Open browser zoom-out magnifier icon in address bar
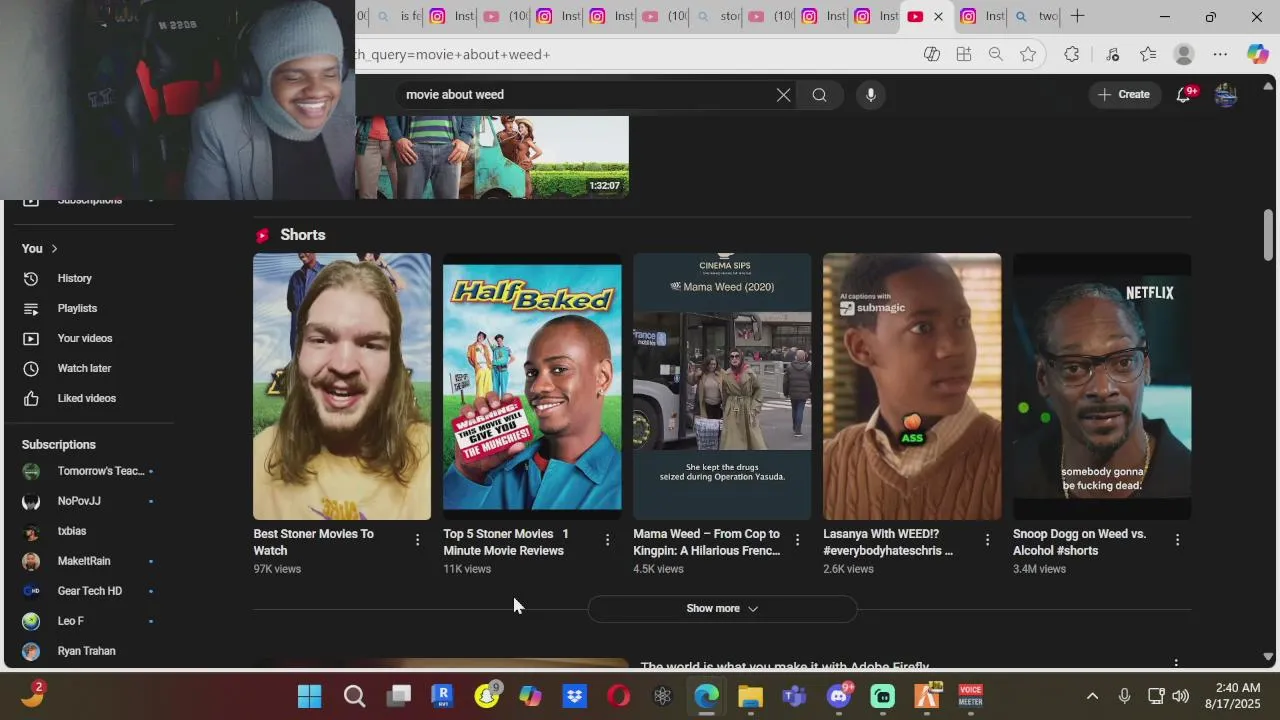Screen dimensions: 1280x720 [x=996, y=54]
